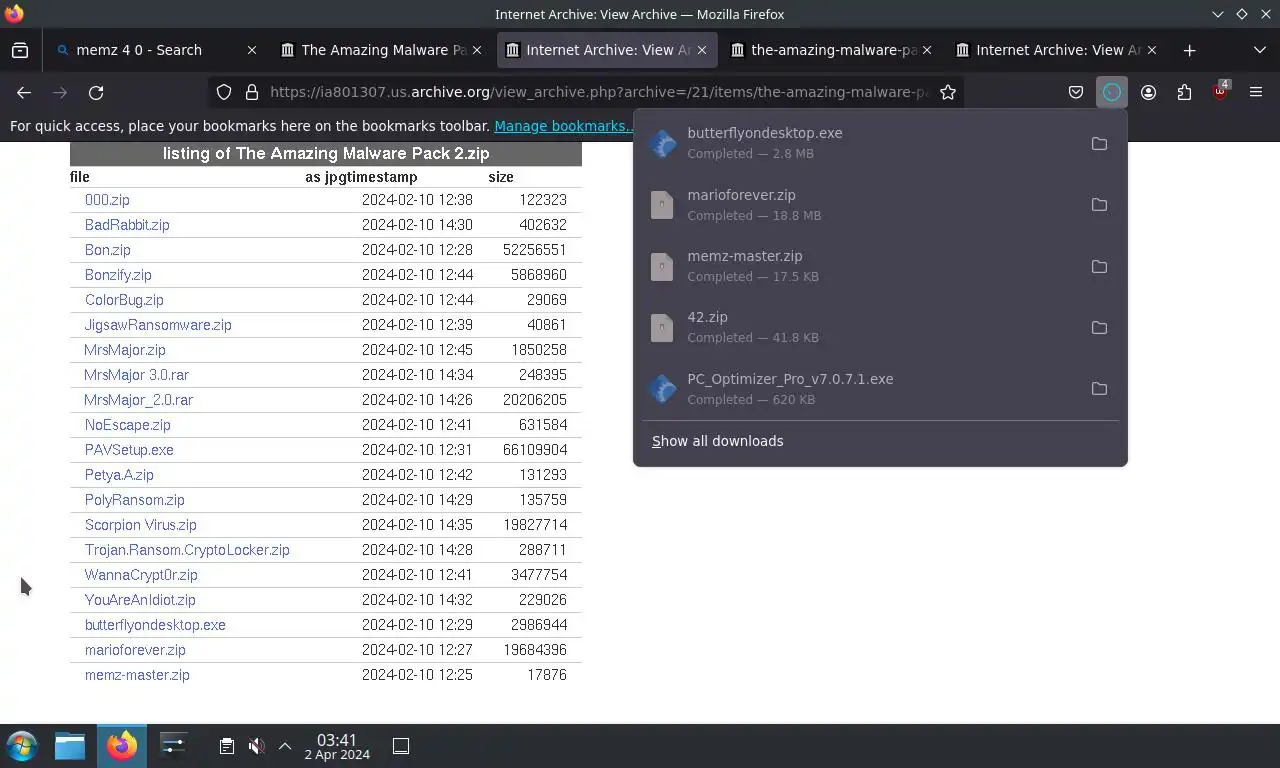
Task: Open the Scorpion Virus.zip link
Action: coord(140,525)
